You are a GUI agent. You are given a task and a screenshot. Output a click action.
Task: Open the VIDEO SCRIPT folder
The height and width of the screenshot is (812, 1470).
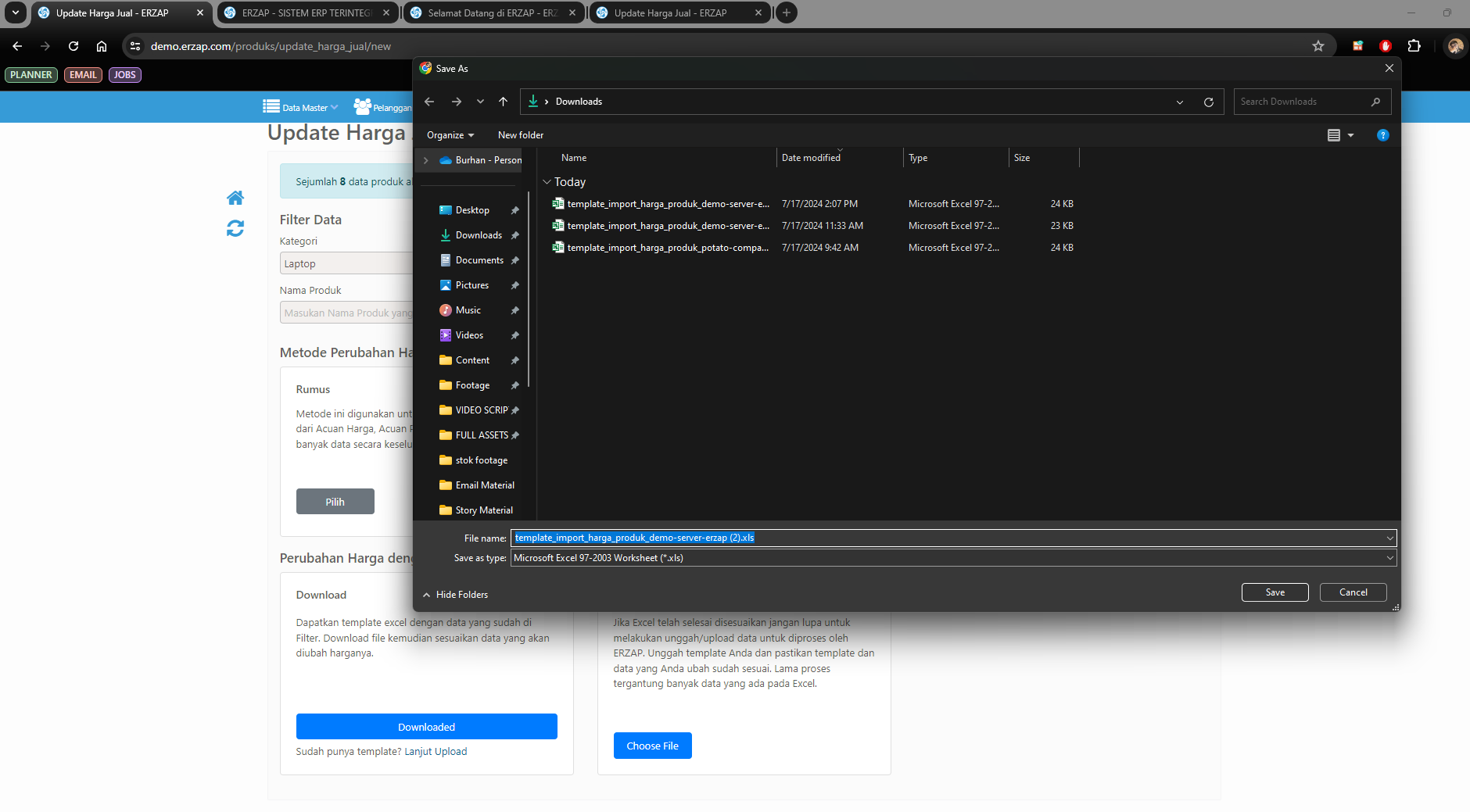pos(482,410)
